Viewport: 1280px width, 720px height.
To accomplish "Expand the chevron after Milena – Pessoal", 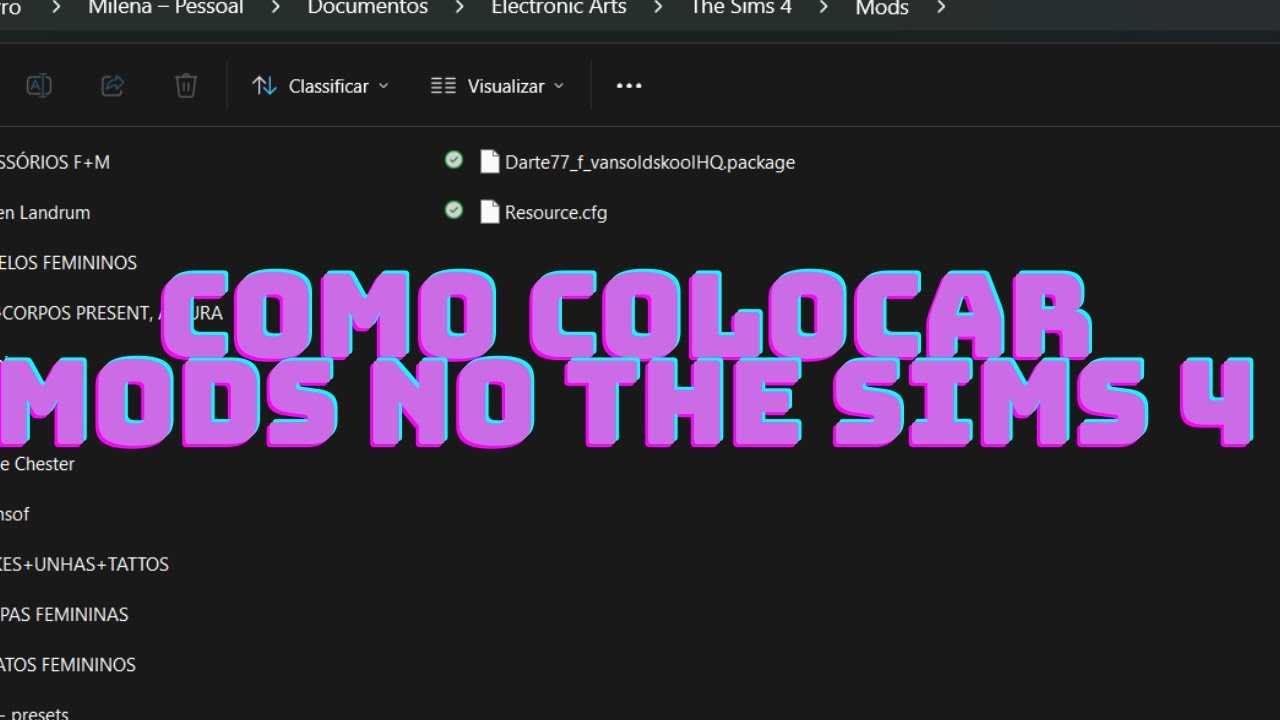I will [276, 8].
